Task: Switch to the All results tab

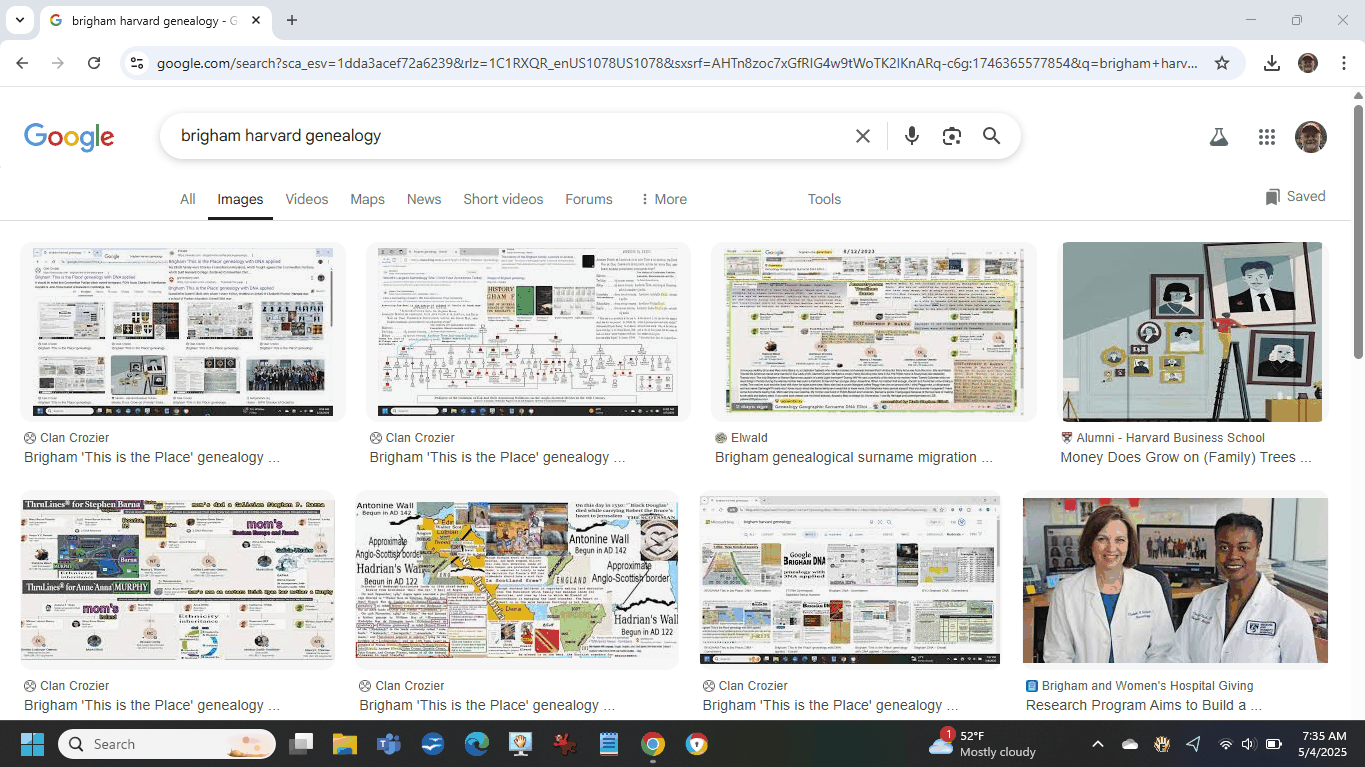Action: (x=187, y=199)
